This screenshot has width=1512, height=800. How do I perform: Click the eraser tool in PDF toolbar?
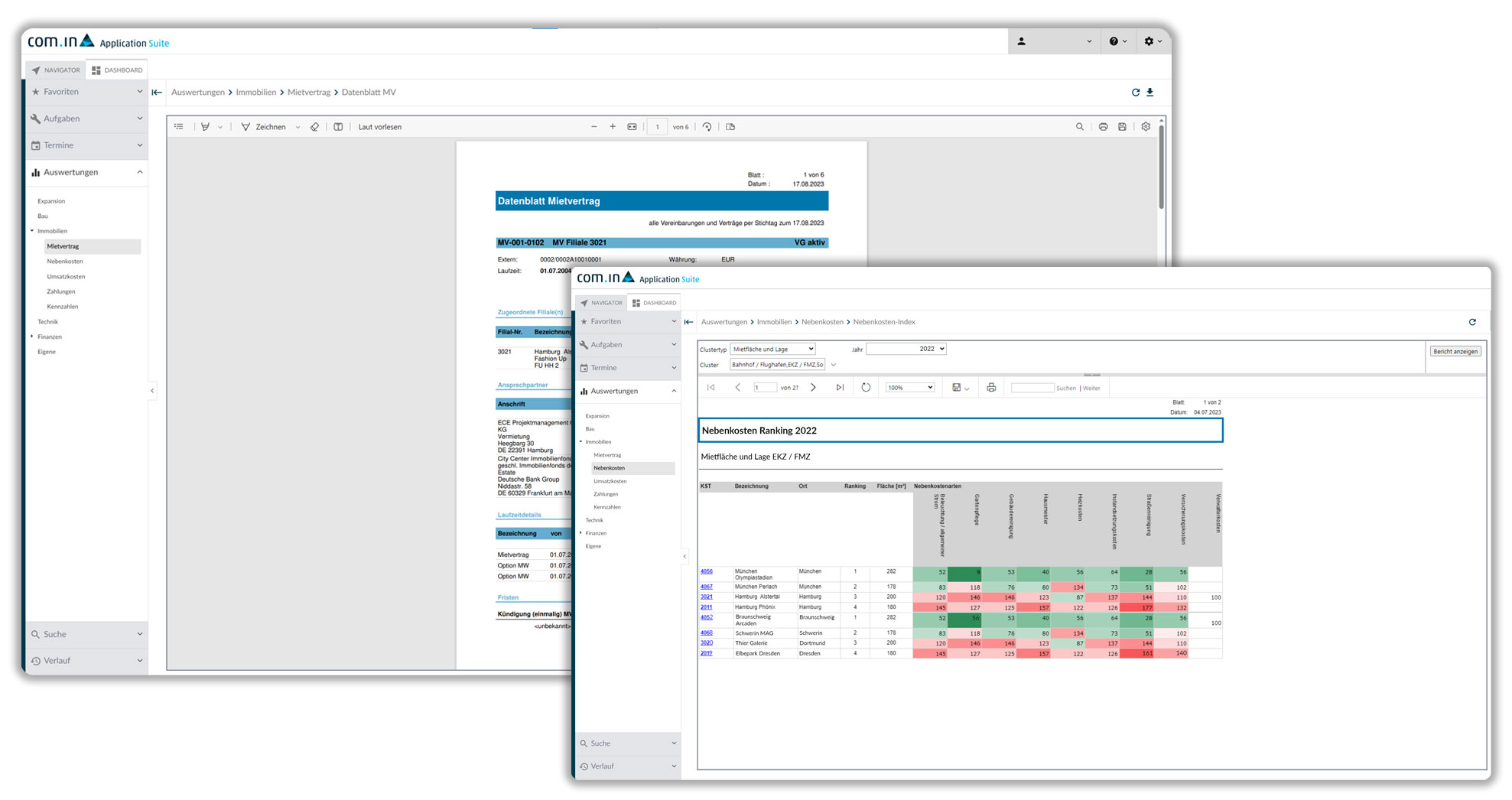click(314, 127)
